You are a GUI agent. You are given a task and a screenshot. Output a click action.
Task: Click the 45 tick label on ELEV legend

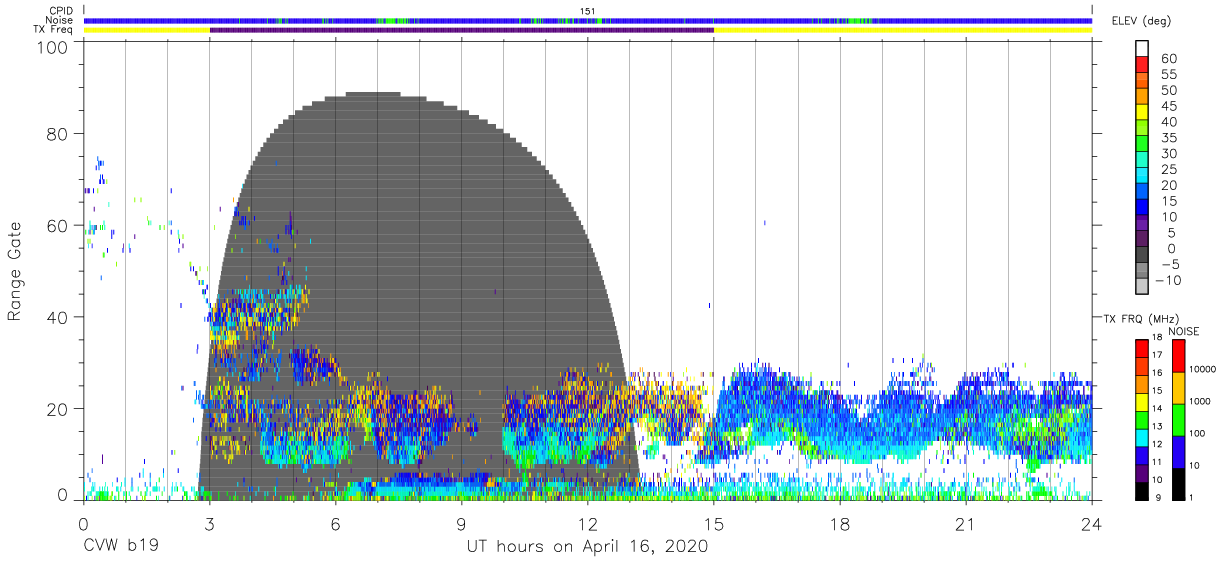click(1167, 106)
